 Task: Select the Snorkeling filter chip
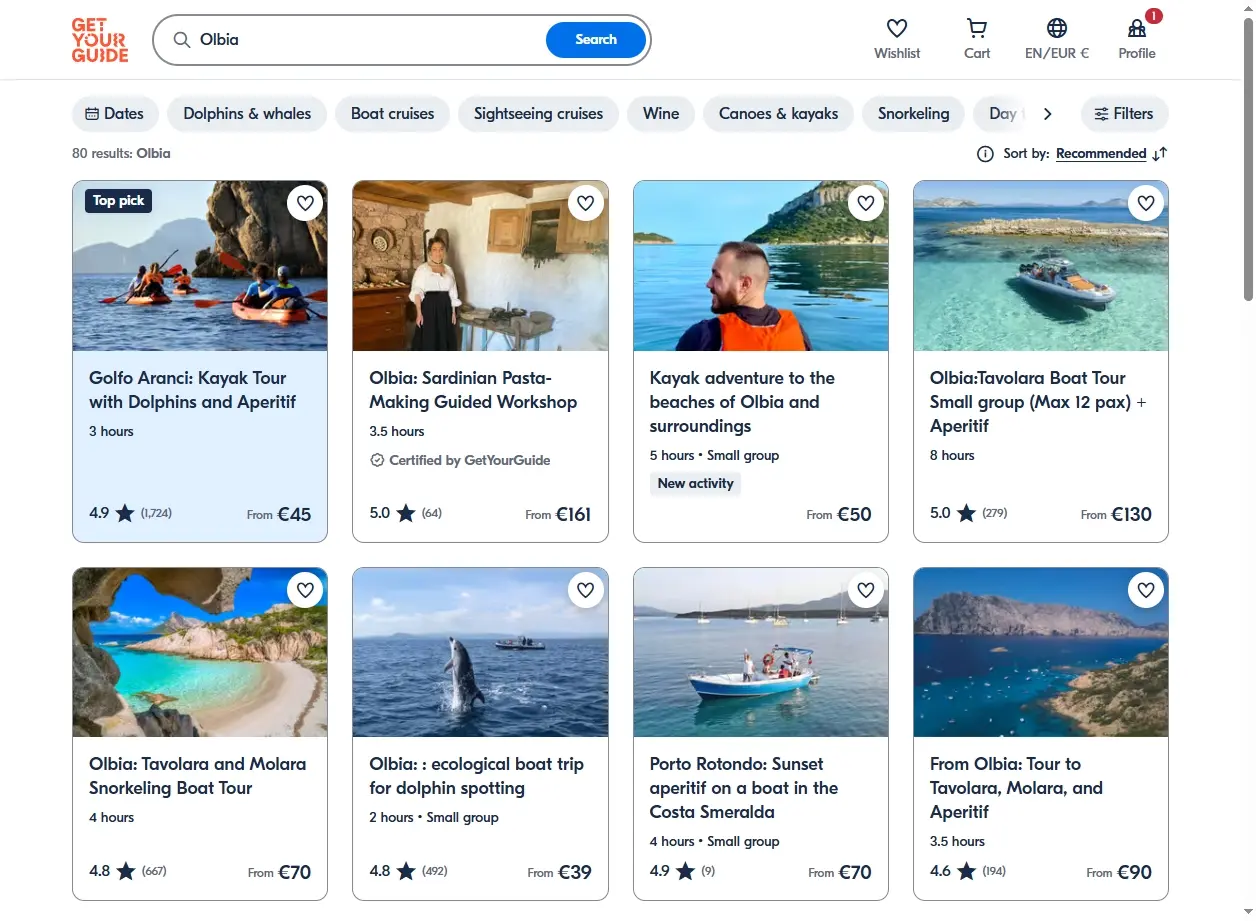(x=913, y=114)
